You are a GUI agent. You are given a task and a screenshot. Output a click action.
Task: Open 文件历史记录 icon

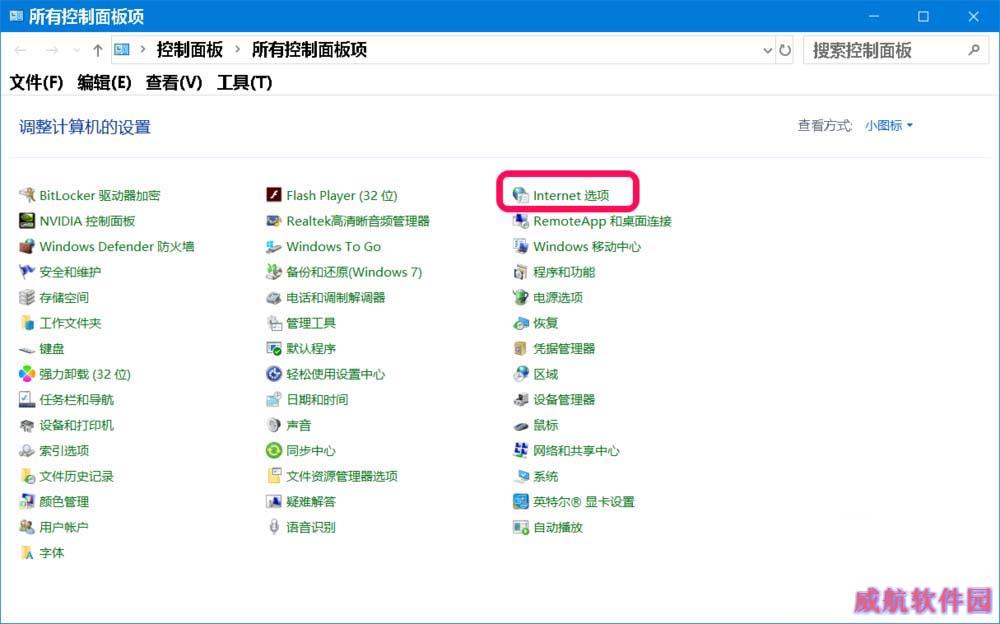tap(27, 476)
